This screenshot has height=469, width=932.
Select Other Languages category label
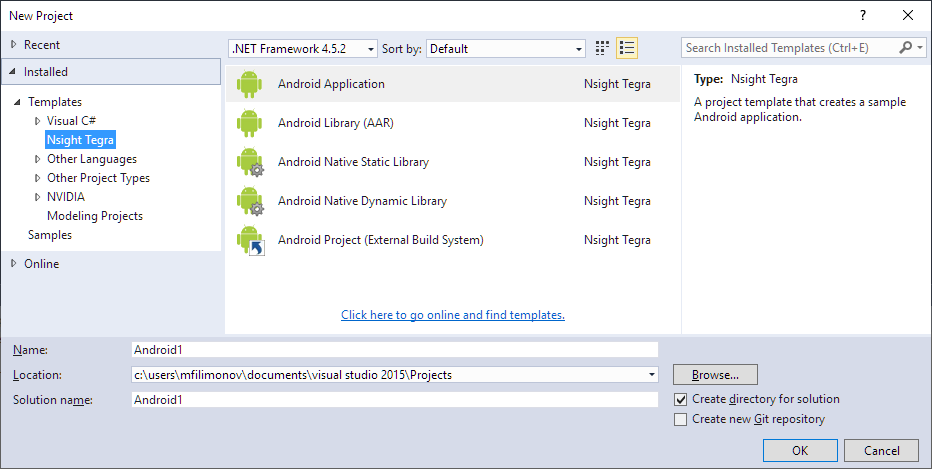[92, 159]
